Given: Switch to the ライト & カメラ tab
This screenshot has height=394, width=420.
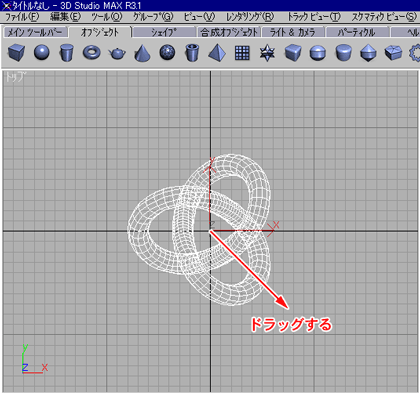Looking at the screenshot, I should [293, 32].
